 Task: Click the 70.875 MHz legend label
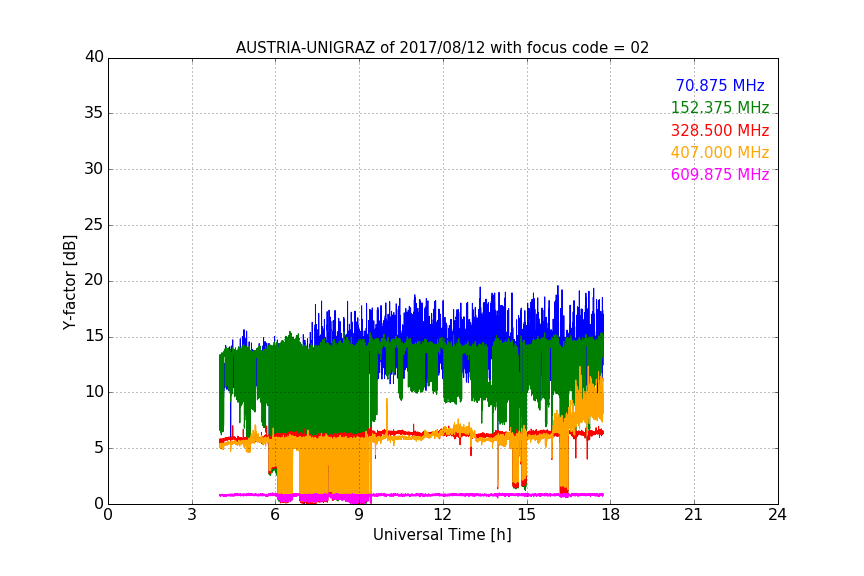(720, 85)
